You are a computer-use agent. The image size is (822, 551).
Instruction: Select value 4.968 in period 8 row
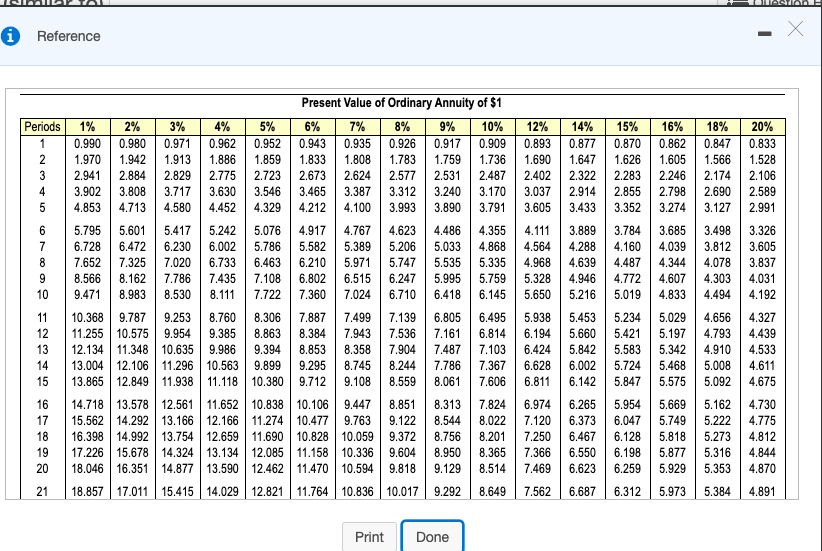[537, 263]
